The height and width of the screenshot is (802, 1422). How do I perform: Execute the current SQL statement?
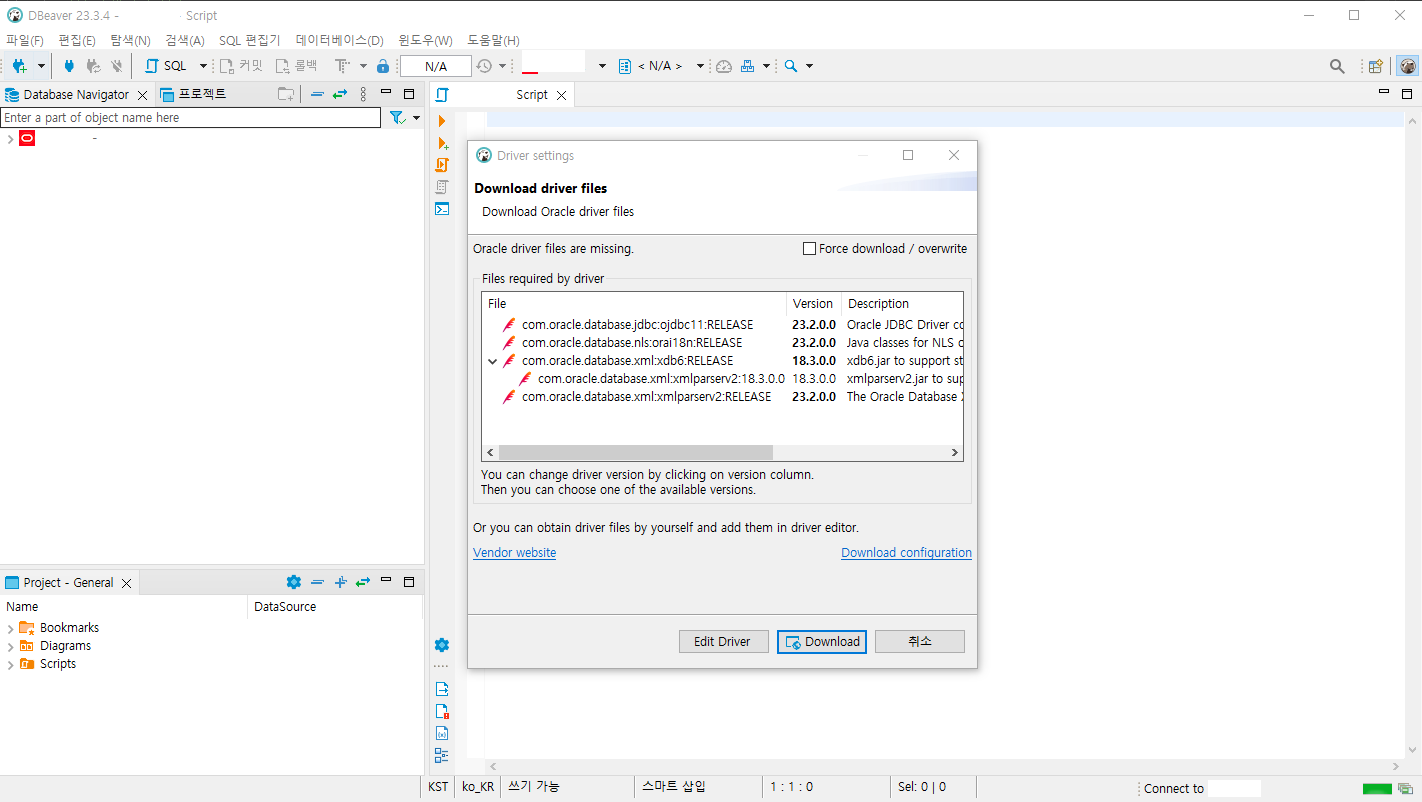click(442, 120)
